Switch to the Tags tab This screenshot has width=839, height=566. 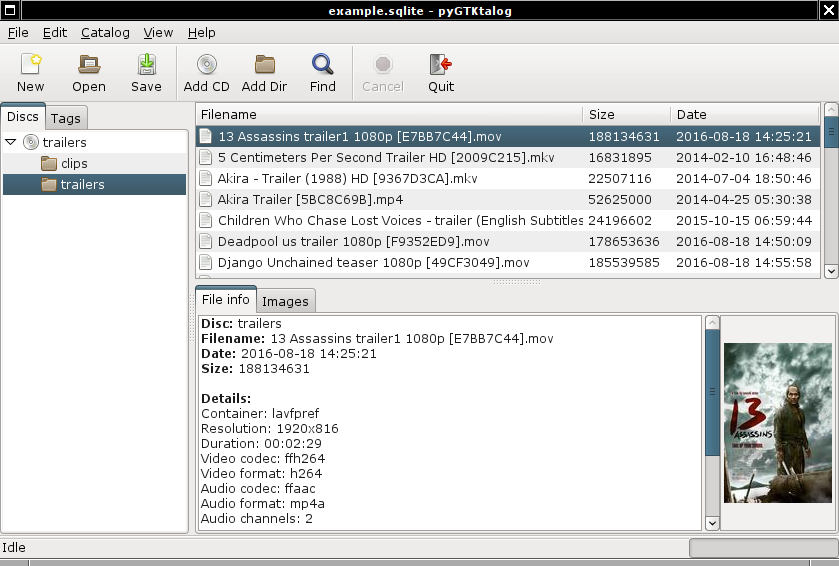pos(66,118)
